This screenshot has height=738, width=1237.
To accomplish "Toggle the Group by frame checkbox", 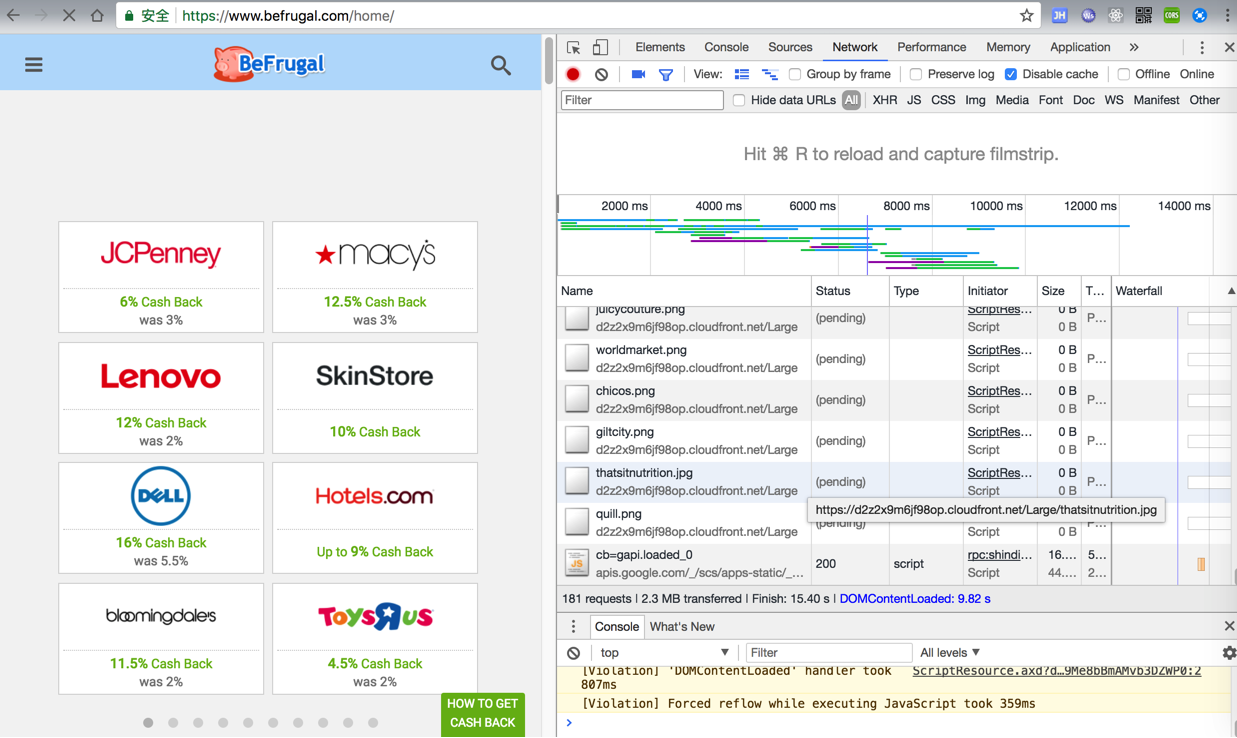I will [795, 74].
